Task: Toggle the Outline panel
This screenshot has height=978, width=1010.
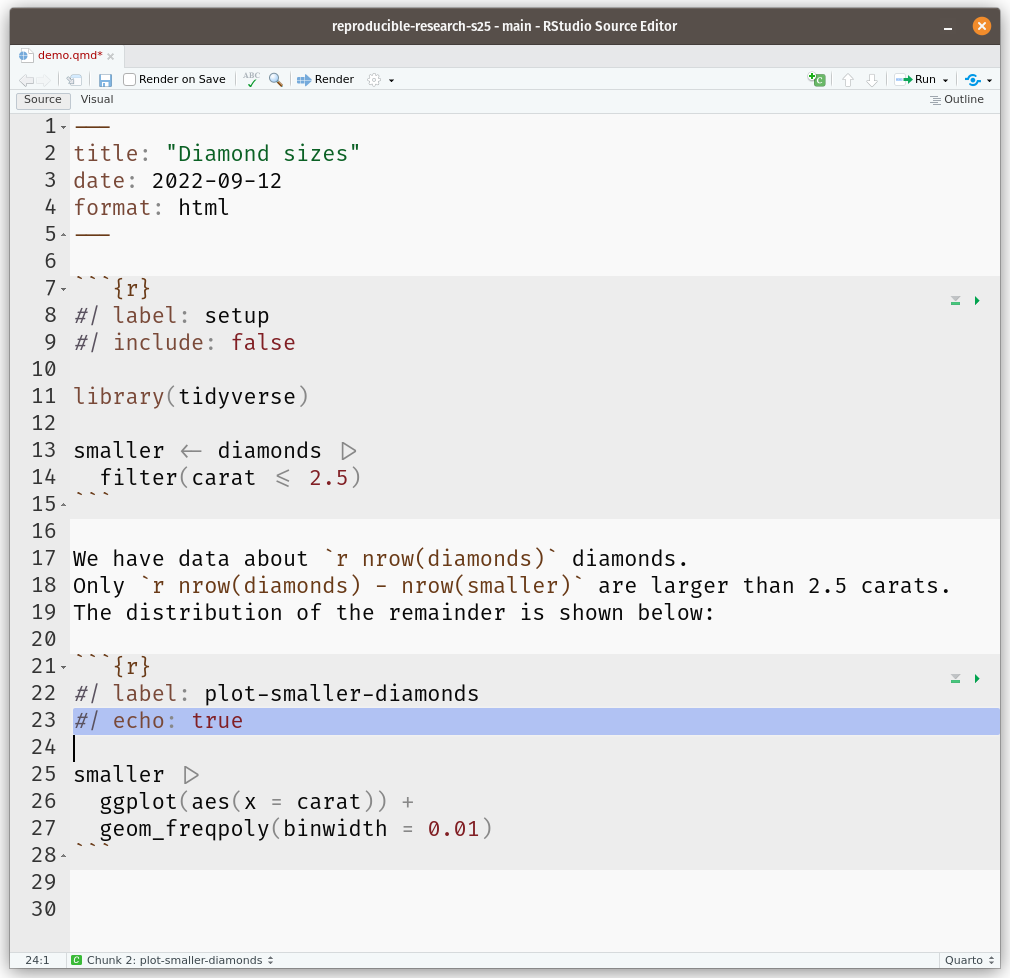Action: click(x=957, y=100)
